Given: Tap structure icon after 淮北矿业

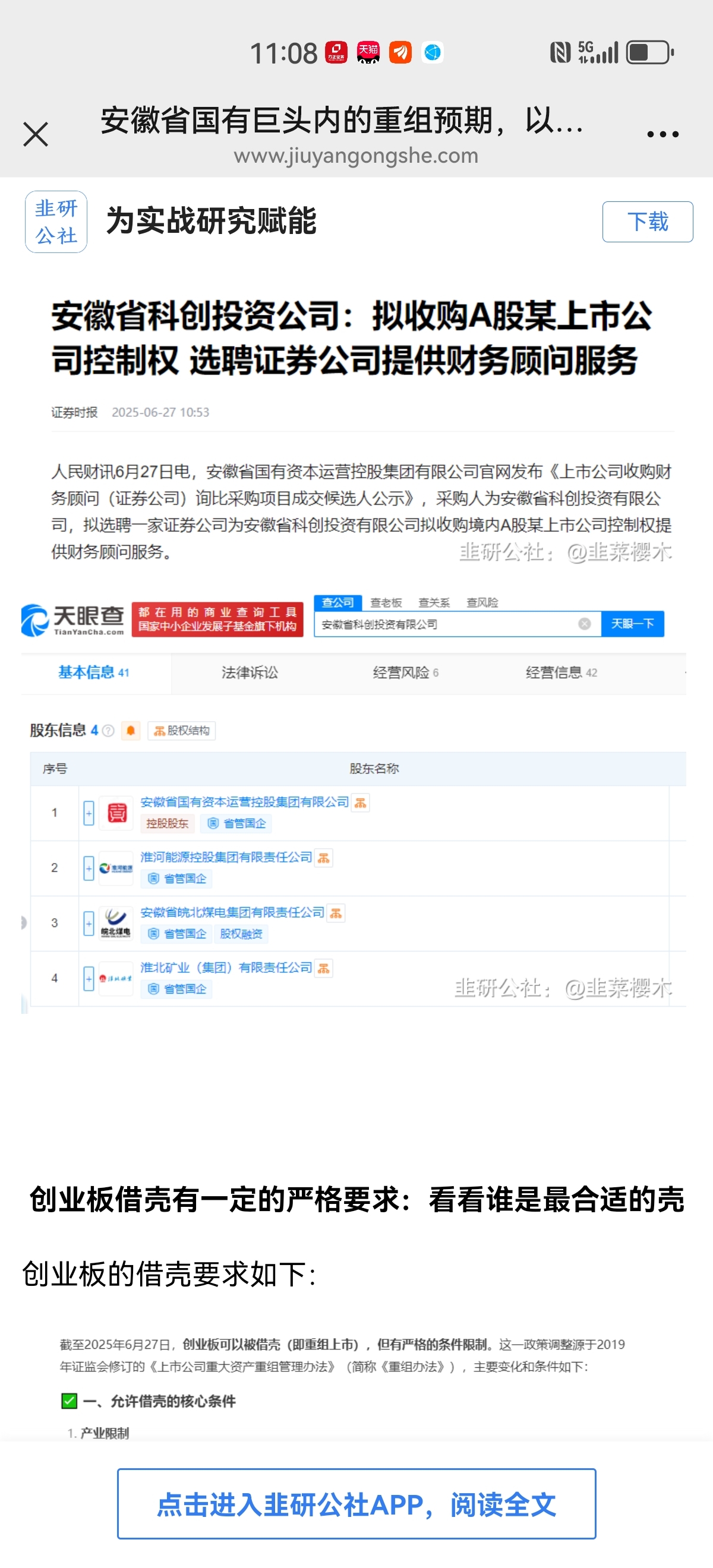Looking at the screenshot, I should (324, 969).
